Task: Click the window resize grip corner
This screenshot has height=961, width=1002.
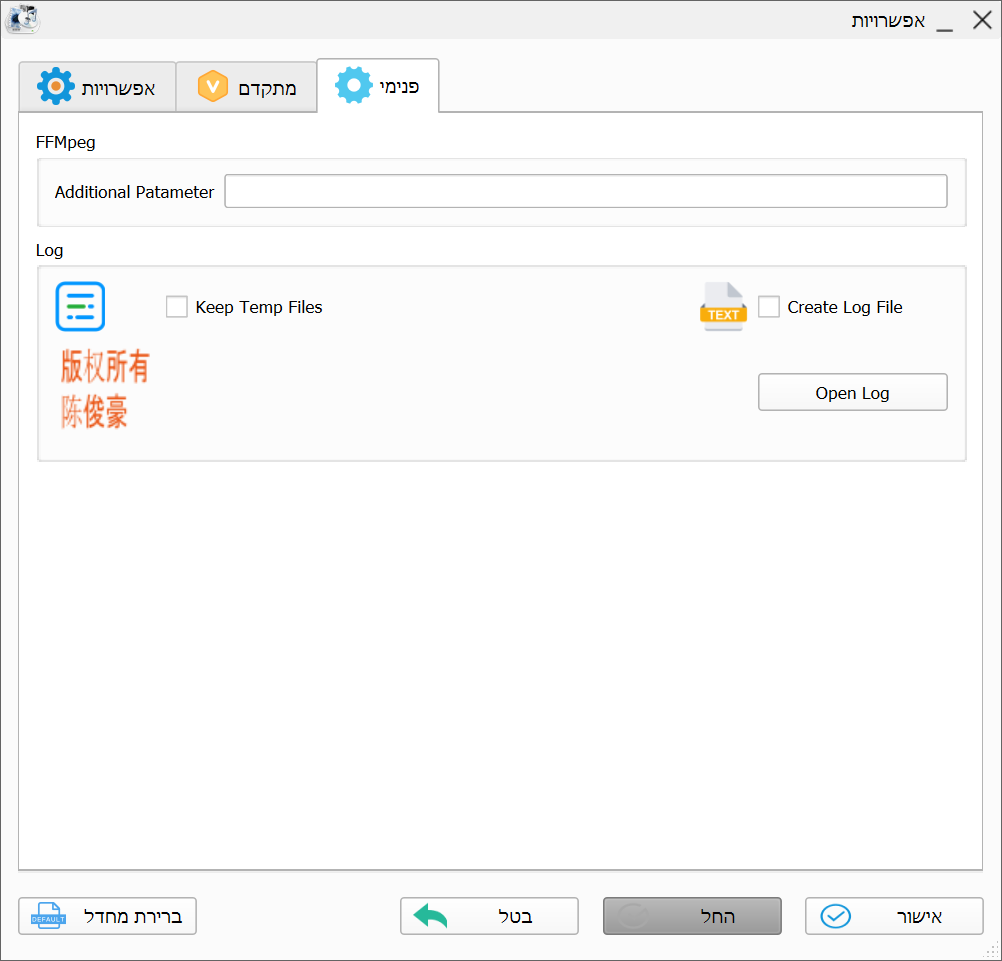Action: click(x=992, y=951)
